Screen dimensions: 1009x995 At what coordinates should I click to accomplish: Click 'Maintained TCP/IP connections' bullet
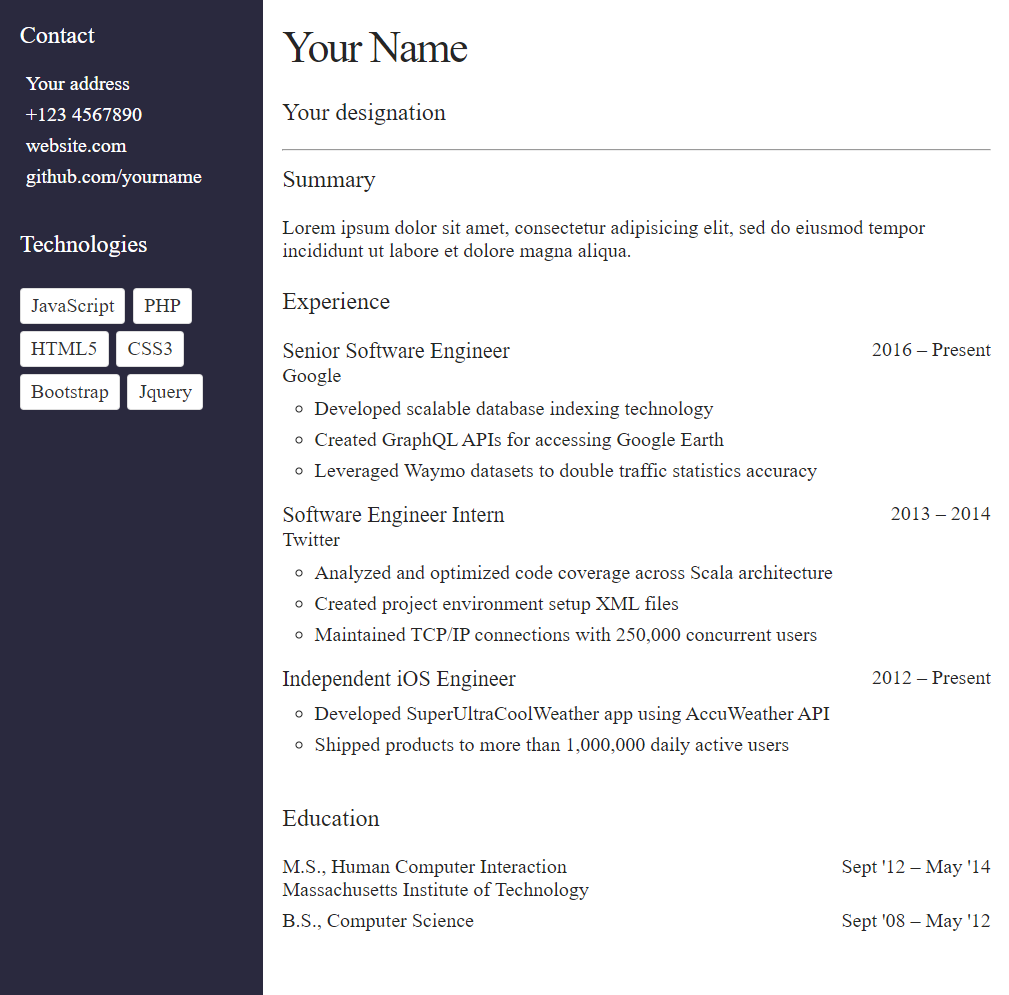pos(566,635)
